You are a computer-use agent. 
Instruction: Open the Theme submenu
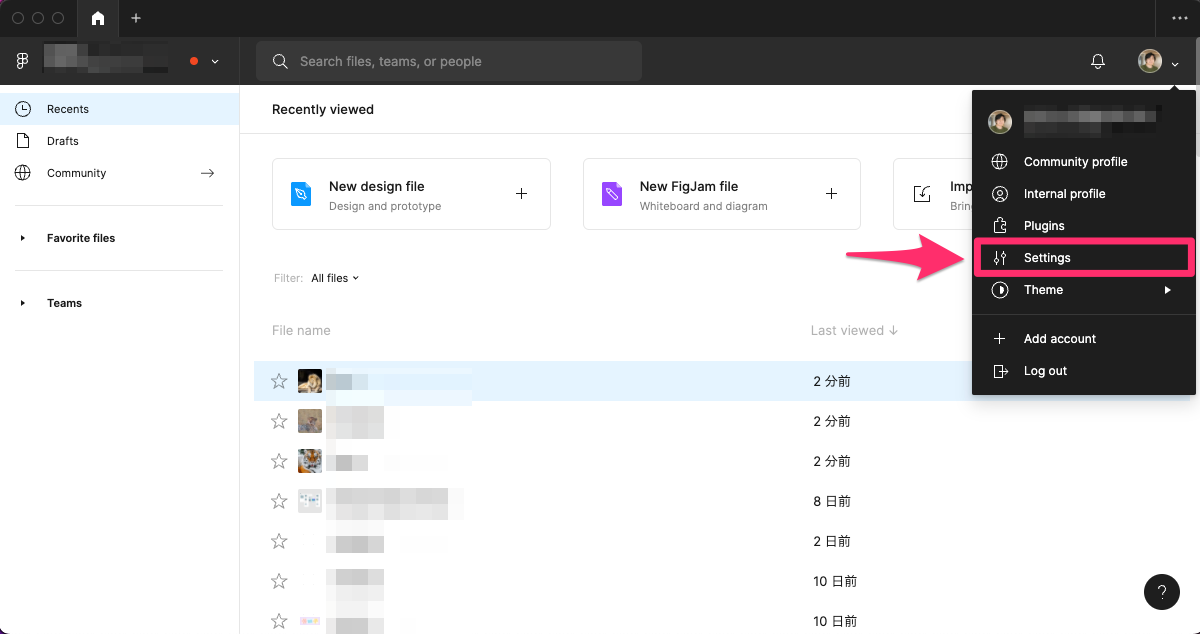(x=1043, y=290)
